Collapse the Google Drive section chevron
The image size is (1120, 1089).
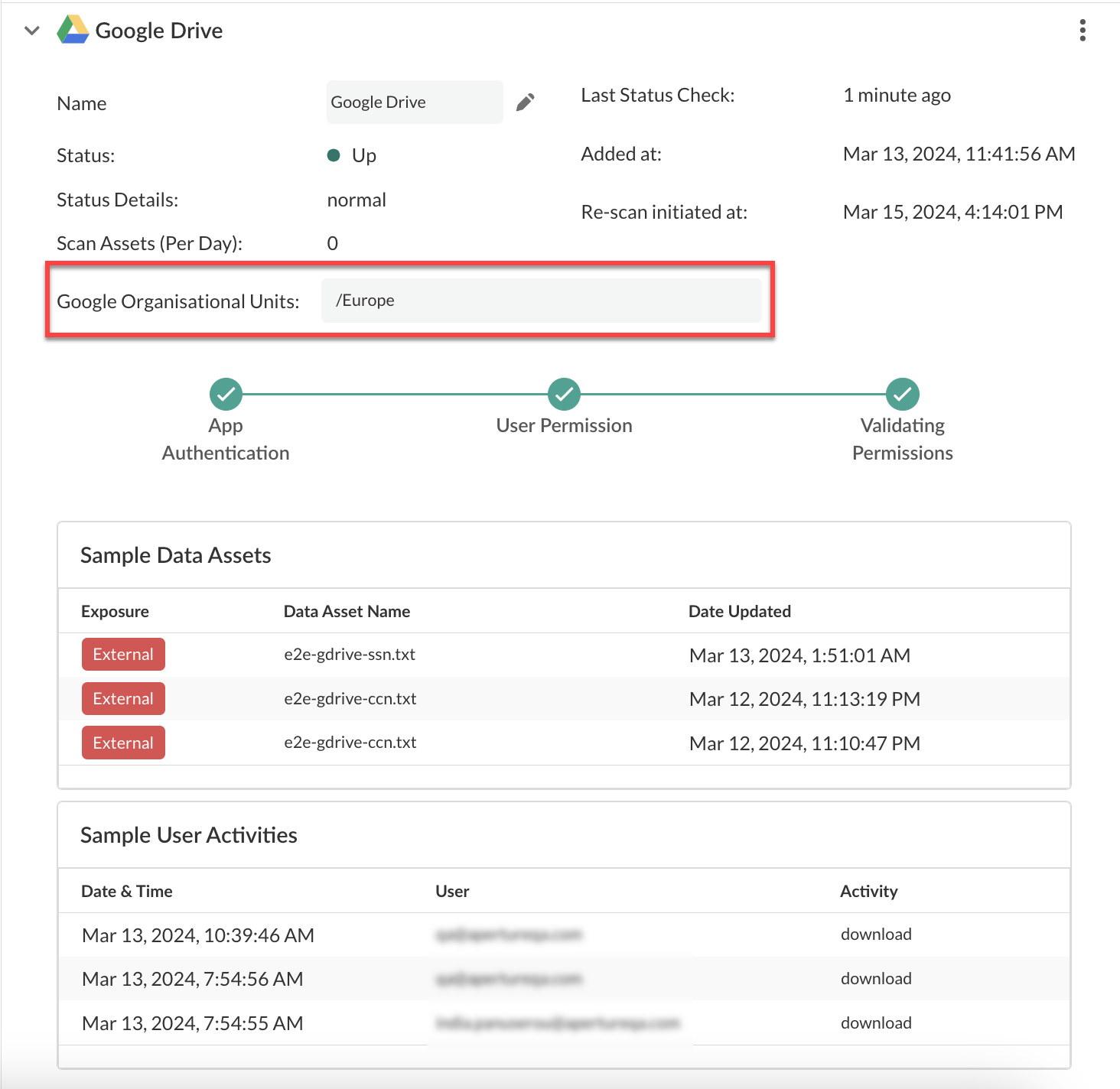(x=32, y=31)
